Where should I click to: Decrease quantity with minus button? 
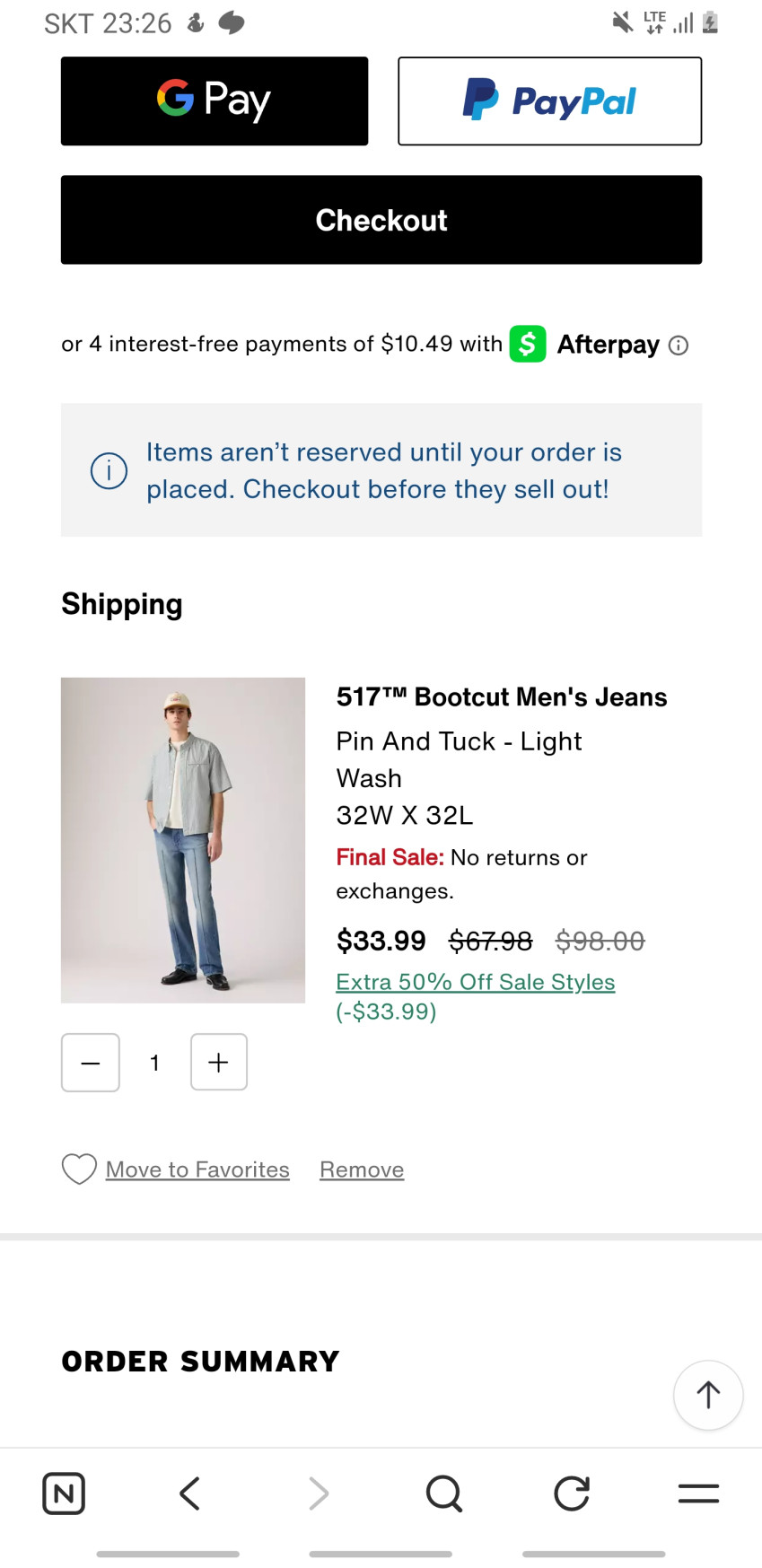[91, 1063]
